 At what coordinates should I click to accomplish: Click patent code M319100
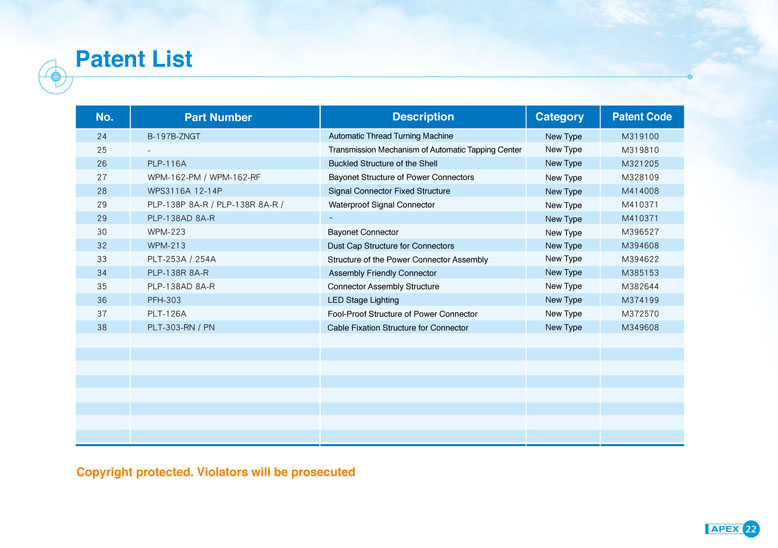[640, 136]
